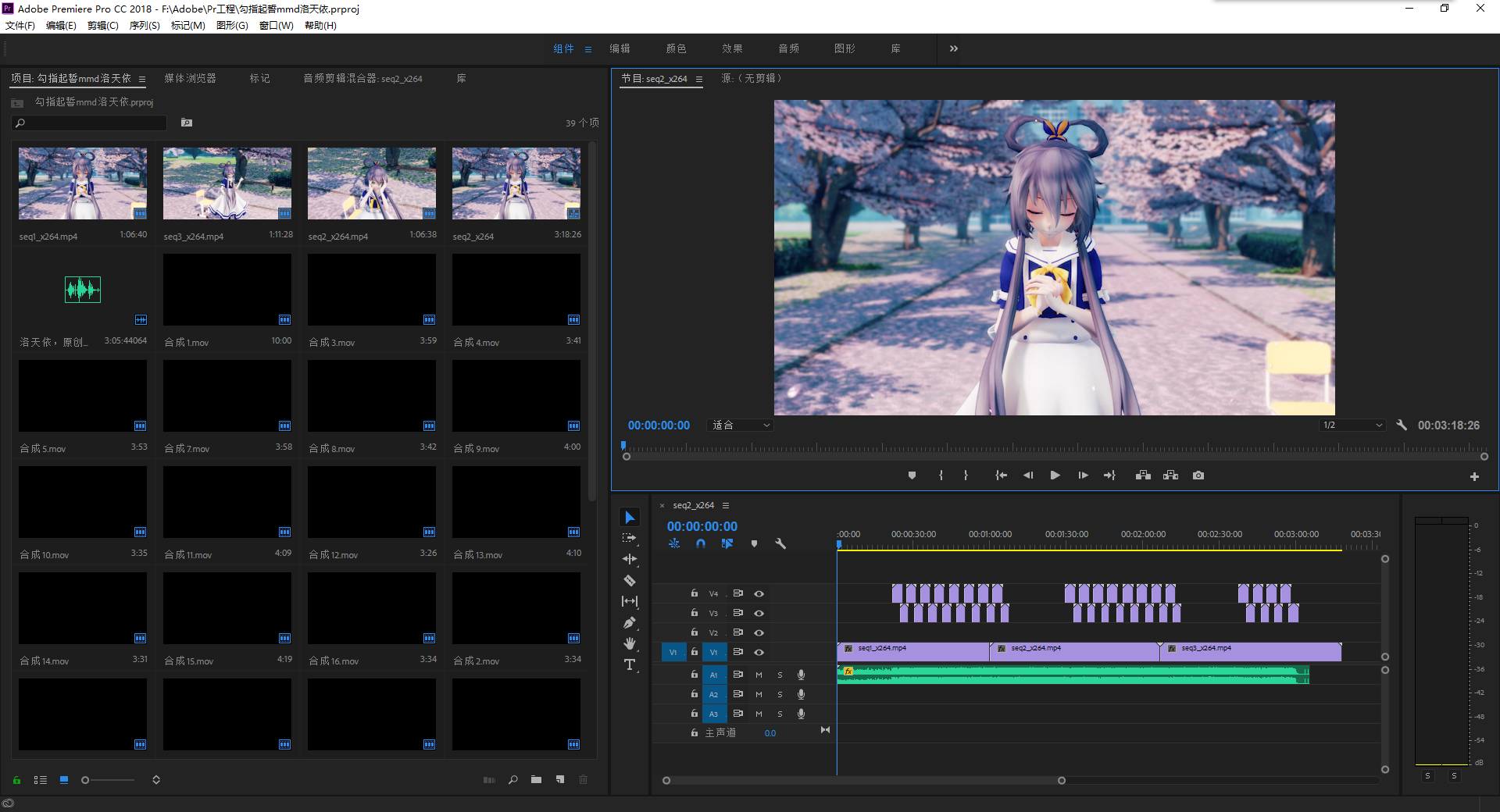Click project search input field
Image resolution: width=1500 pixels, height=812 pixels.
pos(89,123)
